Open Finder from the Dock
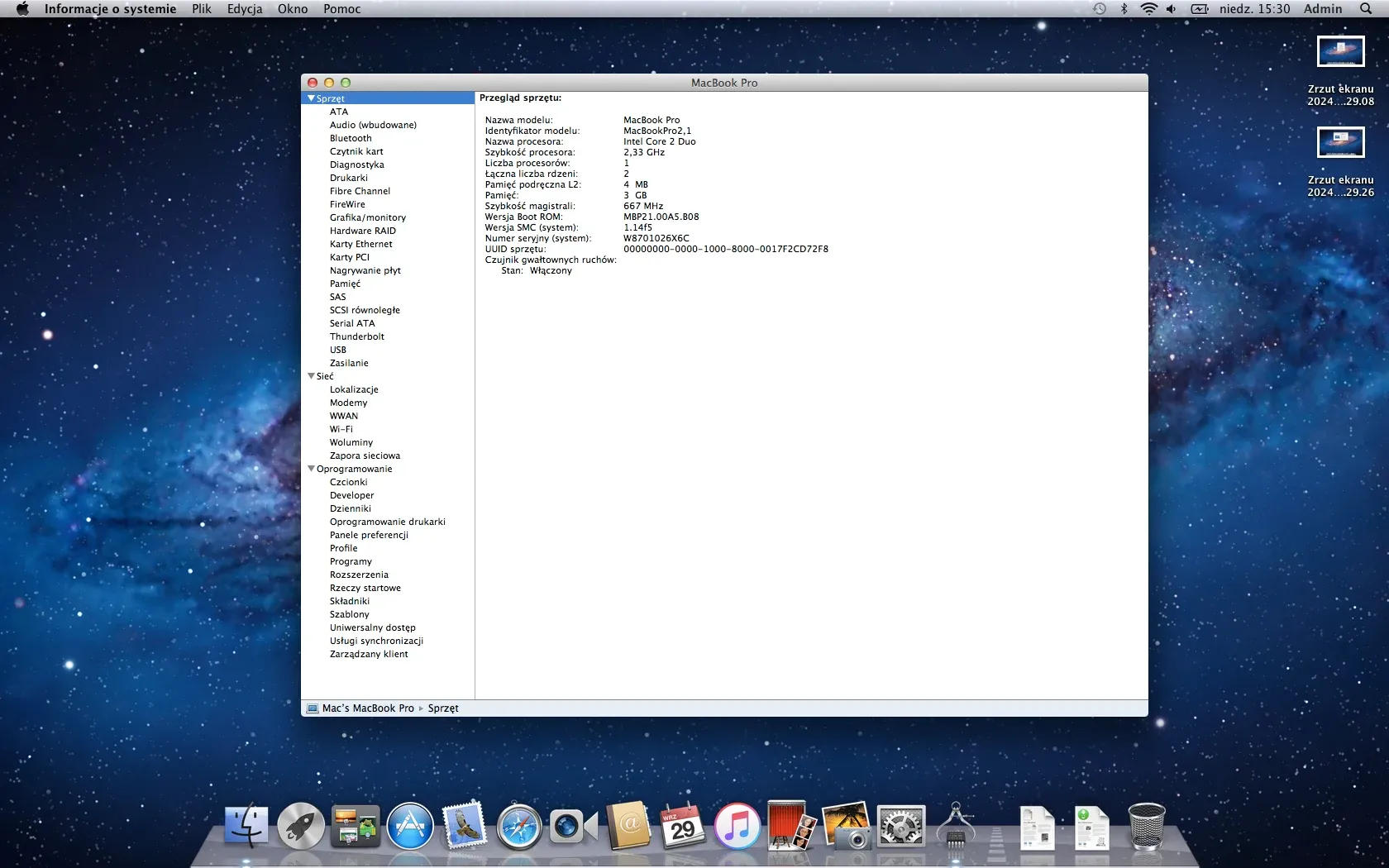This screenshot has width=1389, height=868. (x=246, y=827)
